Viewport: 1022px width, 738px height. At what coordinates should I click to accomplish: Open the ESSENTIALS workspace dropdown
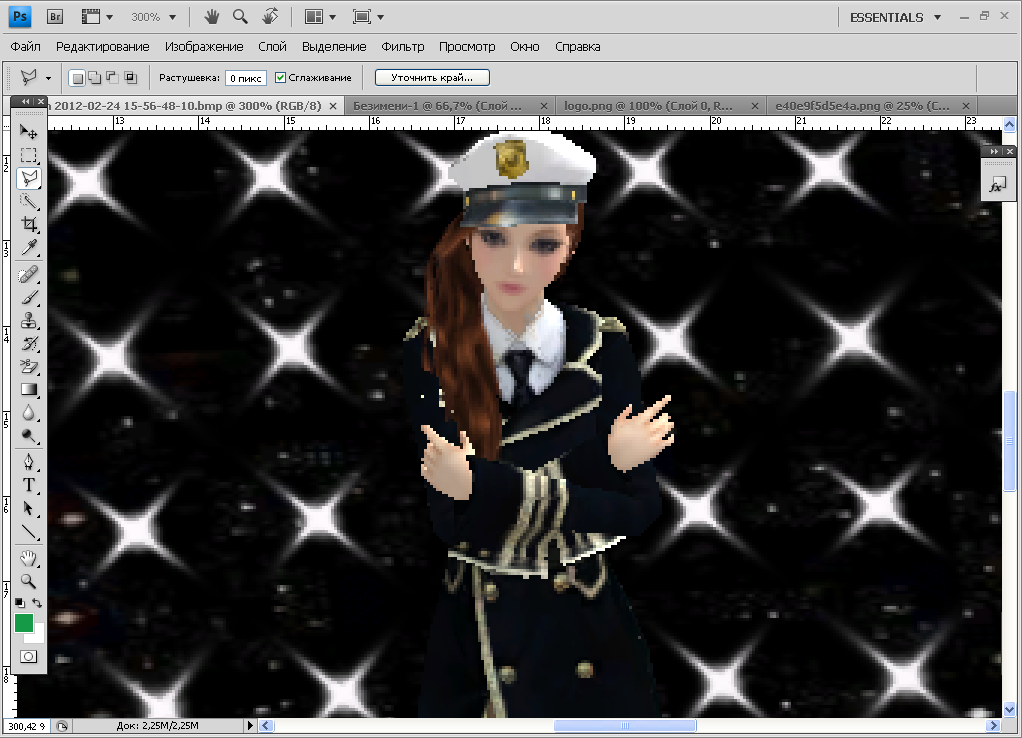click(896, 18)
